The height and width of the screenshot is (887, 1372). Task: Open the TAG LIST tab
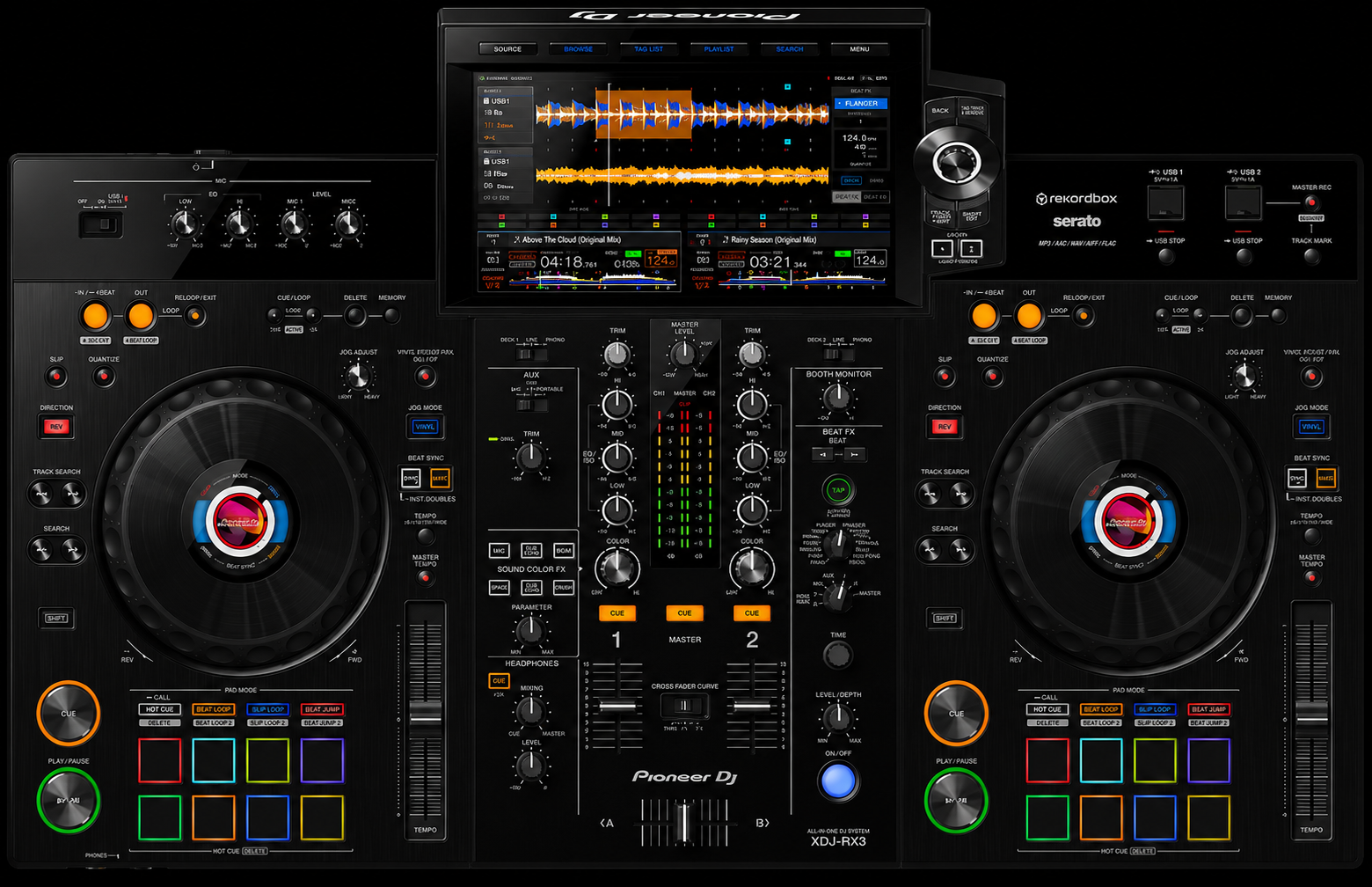pyautogui.click(x=648, y=49)
